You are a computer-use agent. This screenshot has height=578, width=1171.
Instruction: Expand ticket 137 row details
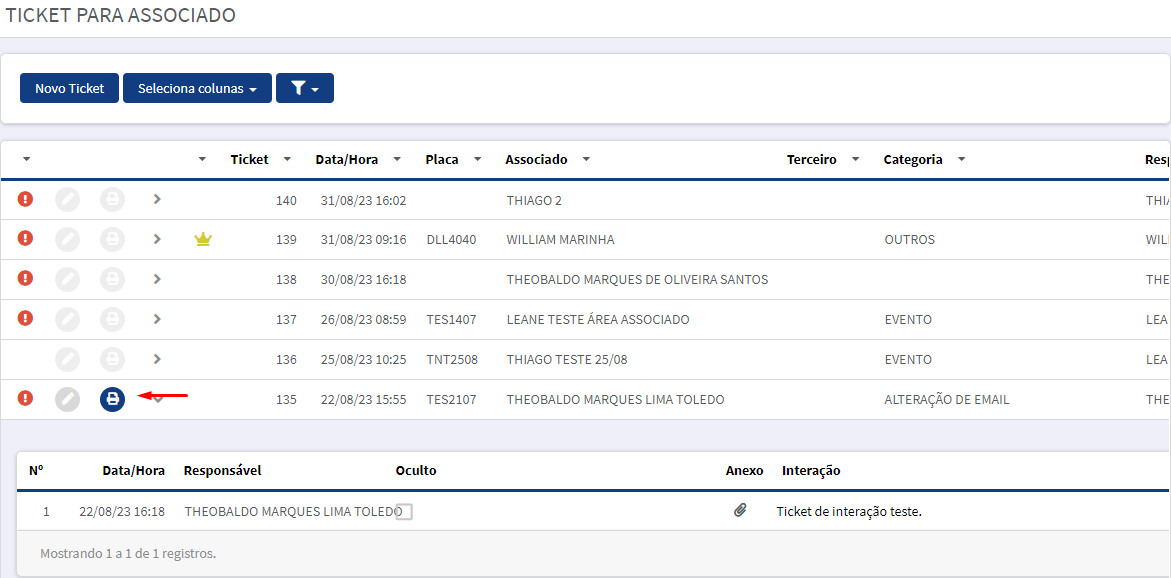pos(157,319)
